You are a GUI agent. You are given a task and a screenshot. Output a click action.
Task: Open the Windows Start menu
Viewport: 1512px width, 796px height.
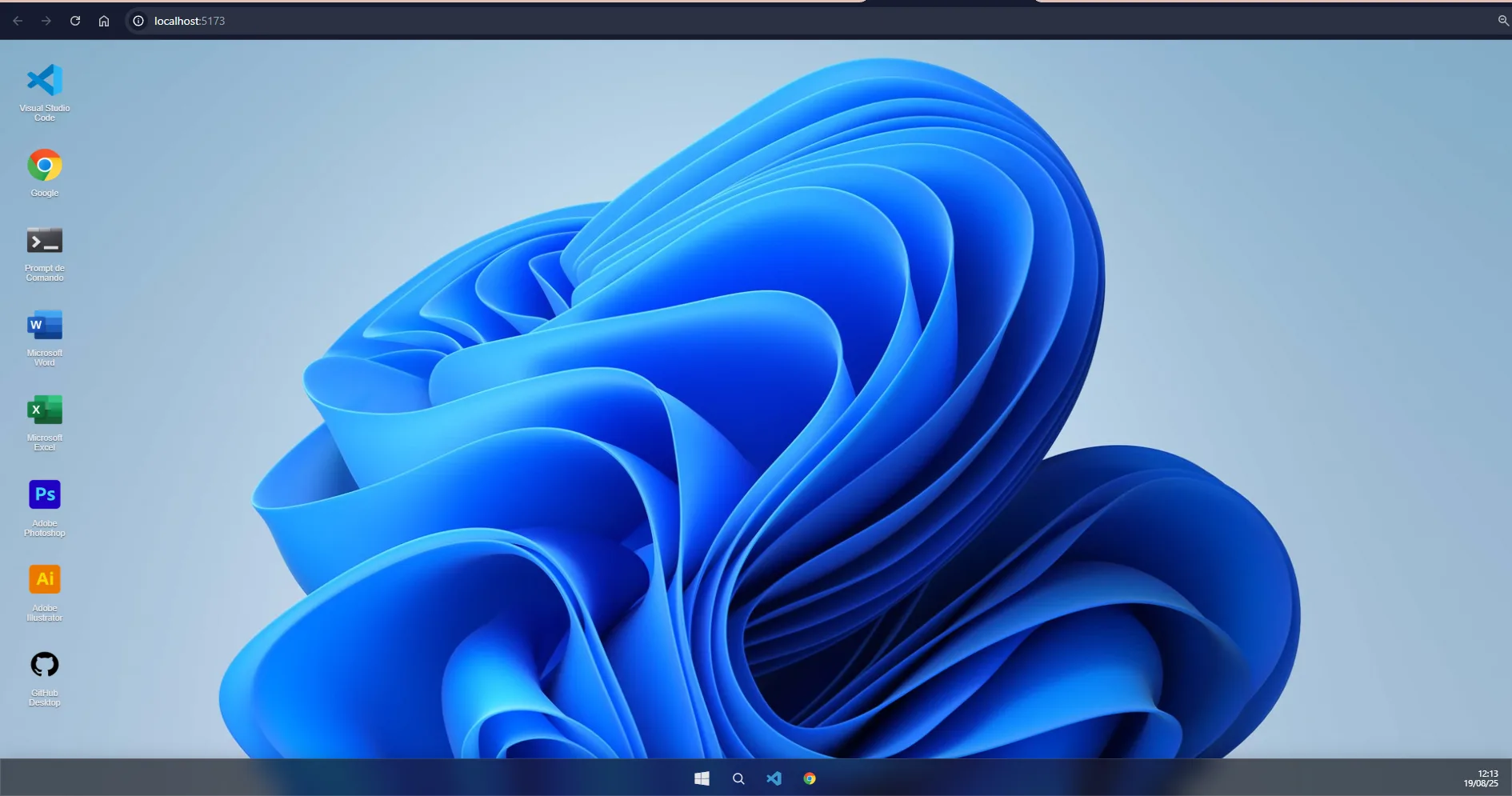coord(702,778)
